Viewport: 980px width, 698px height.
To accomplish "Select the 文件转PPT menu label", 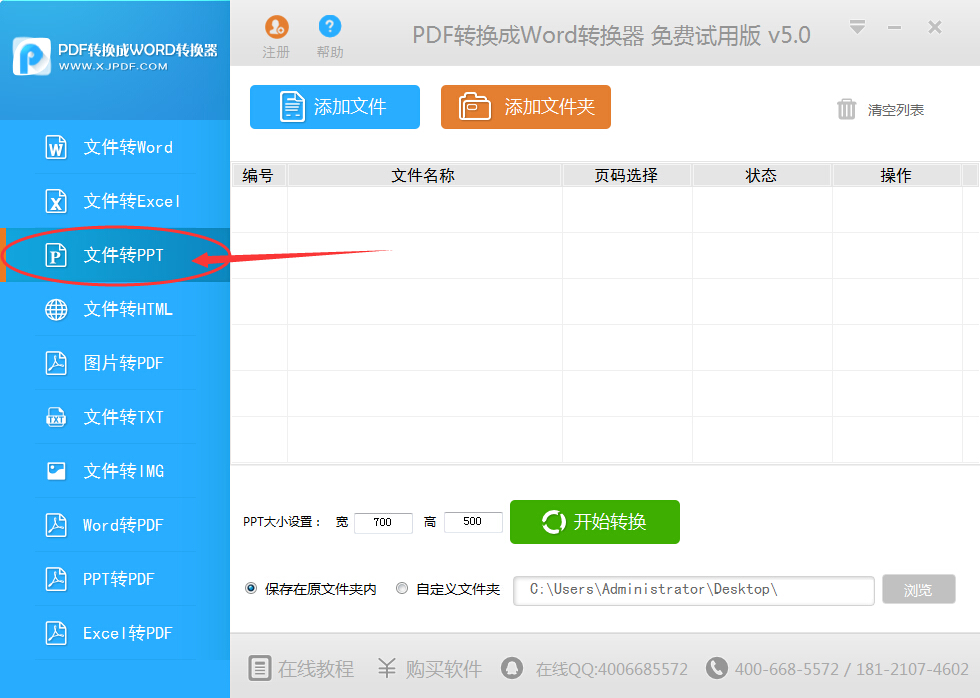I will tap(123, 255).
